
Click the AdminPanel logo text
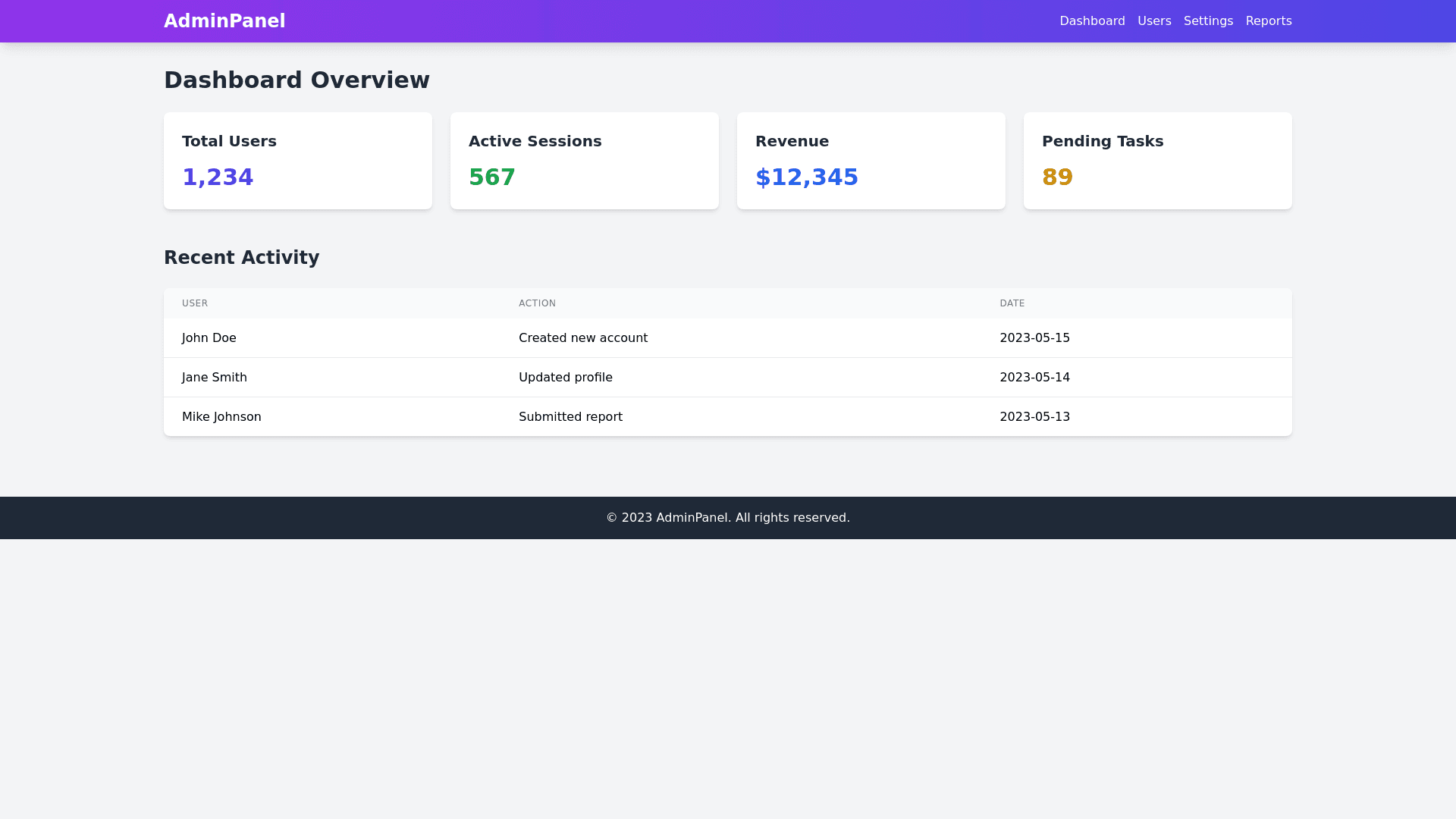[224, 21]
